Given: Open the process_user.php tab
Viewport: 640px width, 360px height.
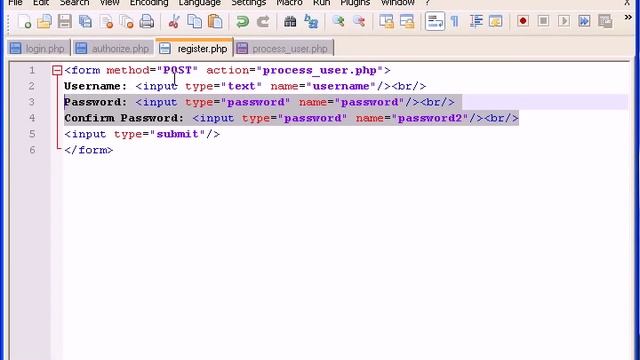Looking at the screenshot, I should (284, 49).
